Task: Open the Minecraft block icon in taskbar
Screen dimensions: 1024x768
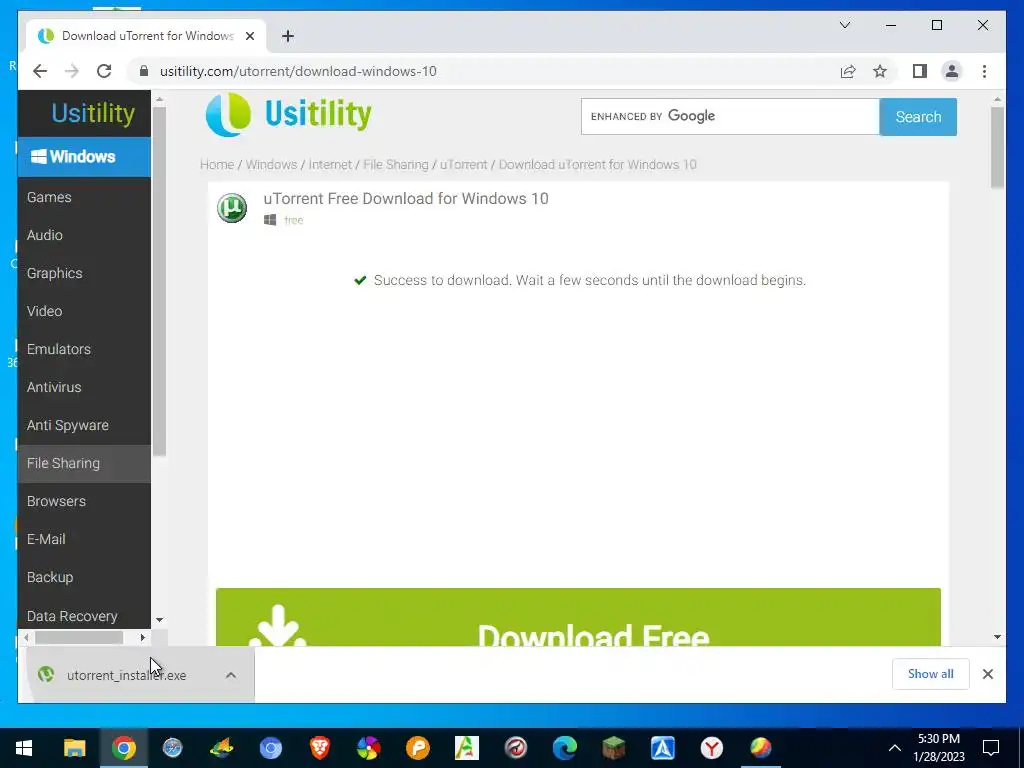Action: click(613, 748)
